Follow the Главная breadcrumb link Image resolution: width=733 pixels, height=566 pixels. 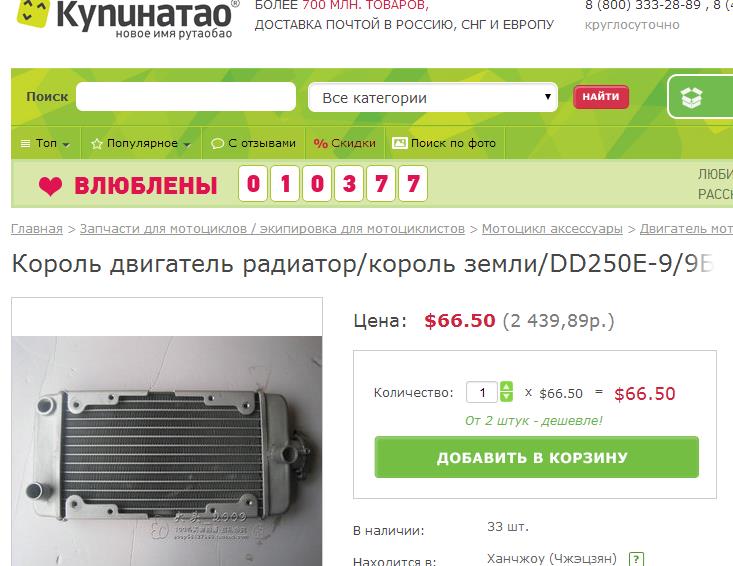point(36,229)
